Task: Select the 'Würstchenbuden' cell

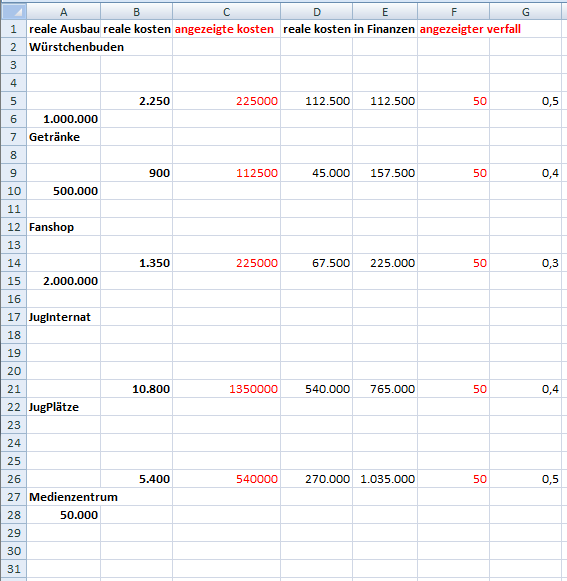Action: coord(63,47)
